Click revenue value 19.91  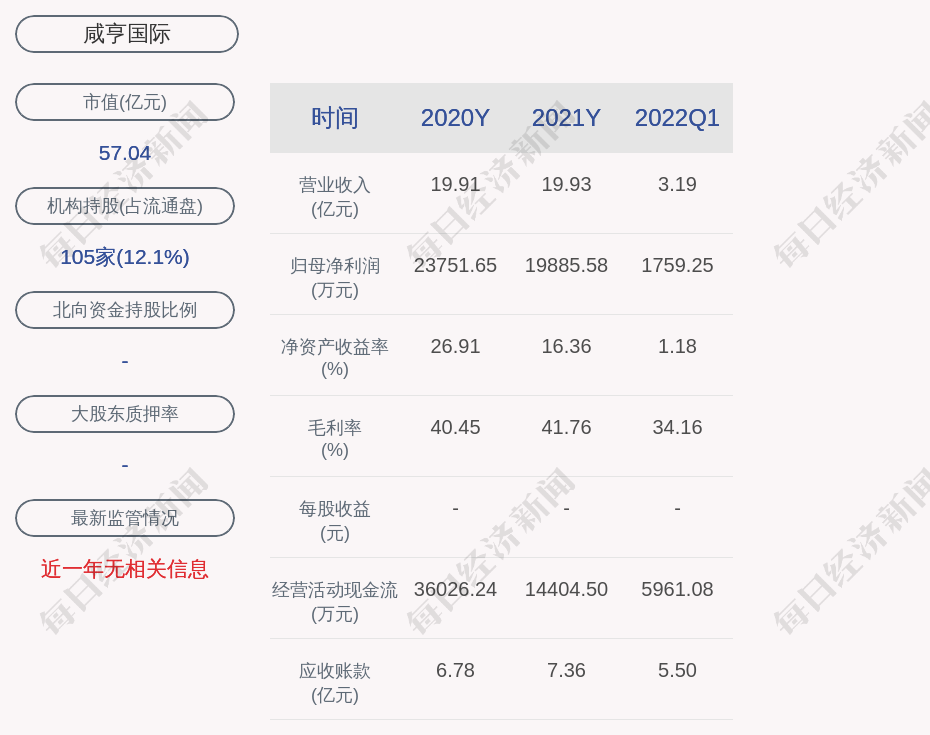point(455,184)
